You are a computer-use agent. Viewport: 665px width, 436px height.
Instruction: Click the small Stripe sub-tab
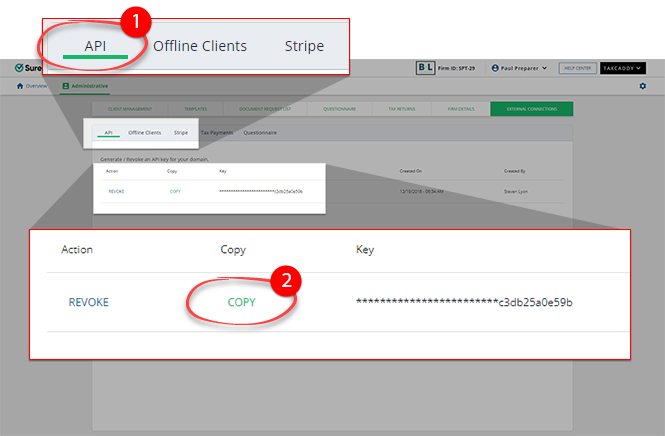pyautogui.click(x=181, y=133)
